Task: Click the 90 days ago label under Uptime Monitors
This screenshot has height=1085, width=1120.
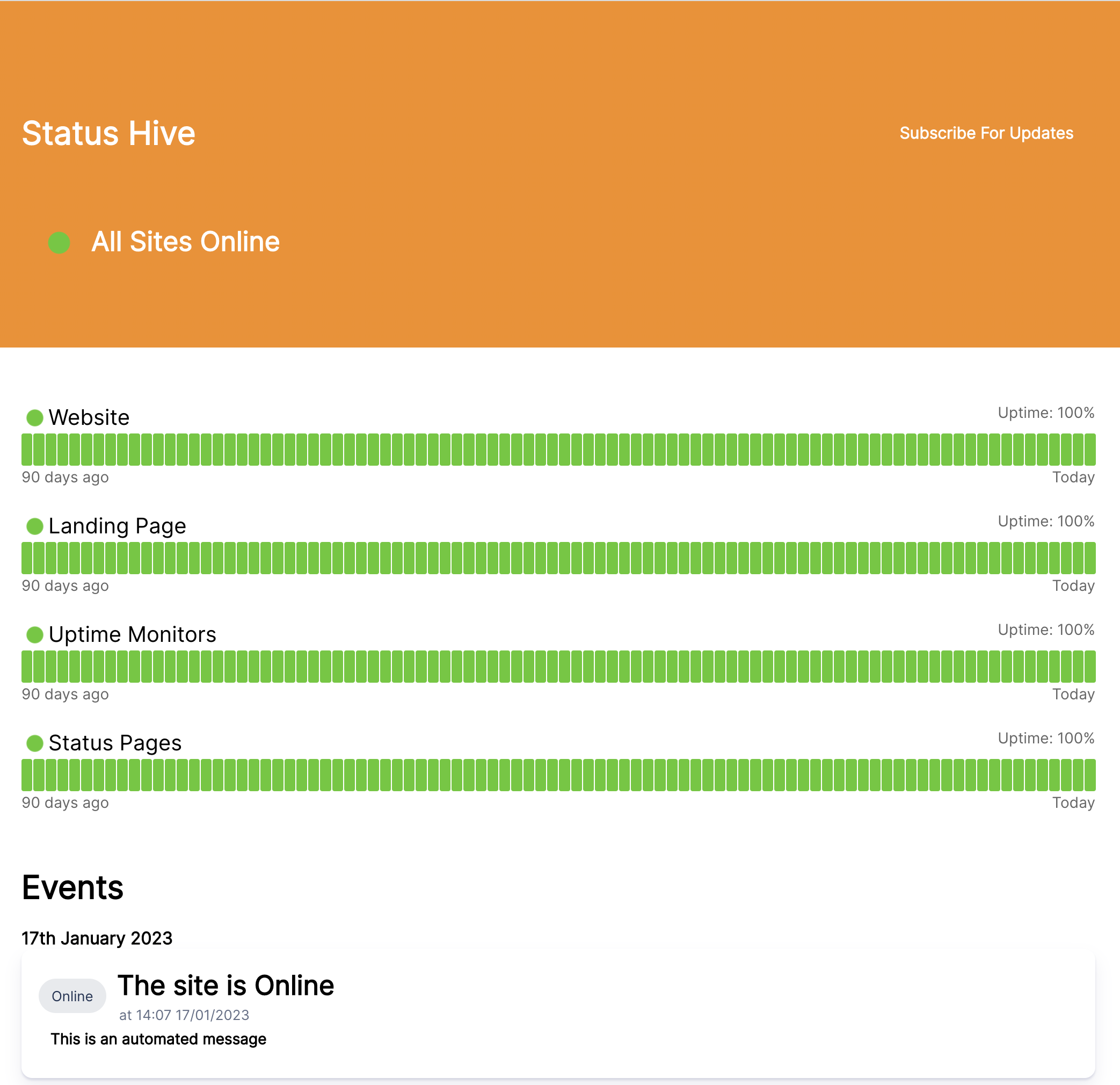Action: [64, 694]
